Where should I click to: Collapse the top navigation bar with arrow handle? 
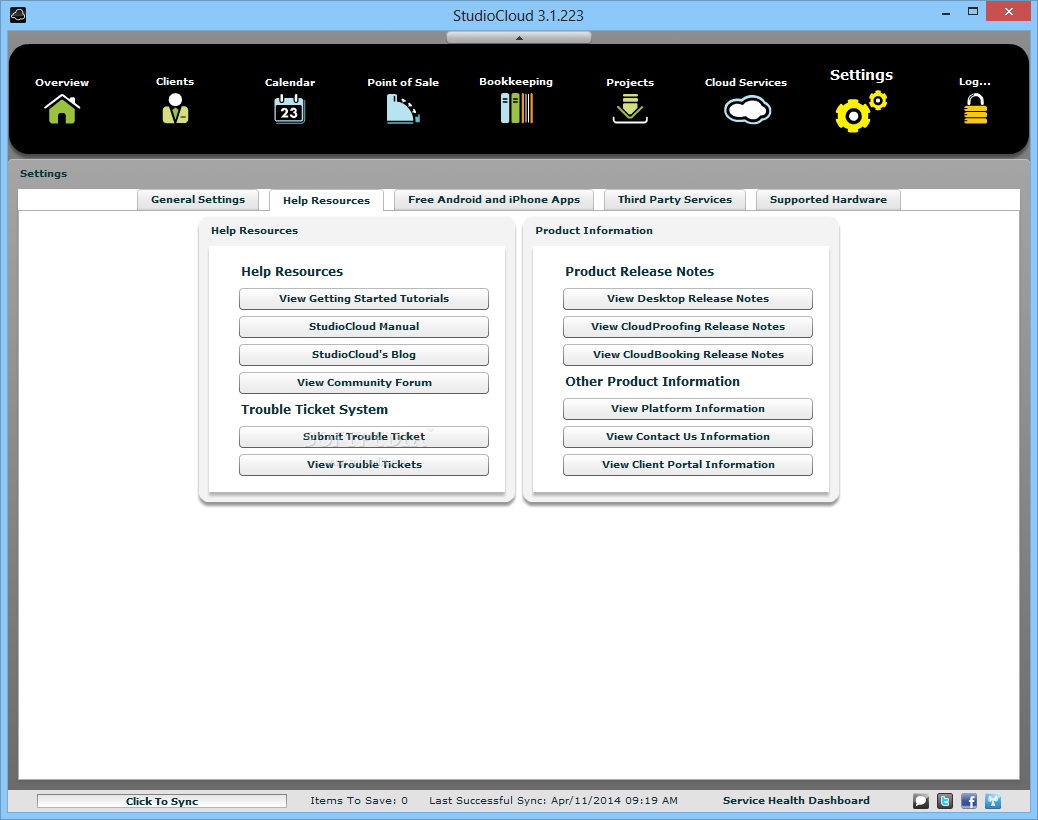tap(519, 38)
